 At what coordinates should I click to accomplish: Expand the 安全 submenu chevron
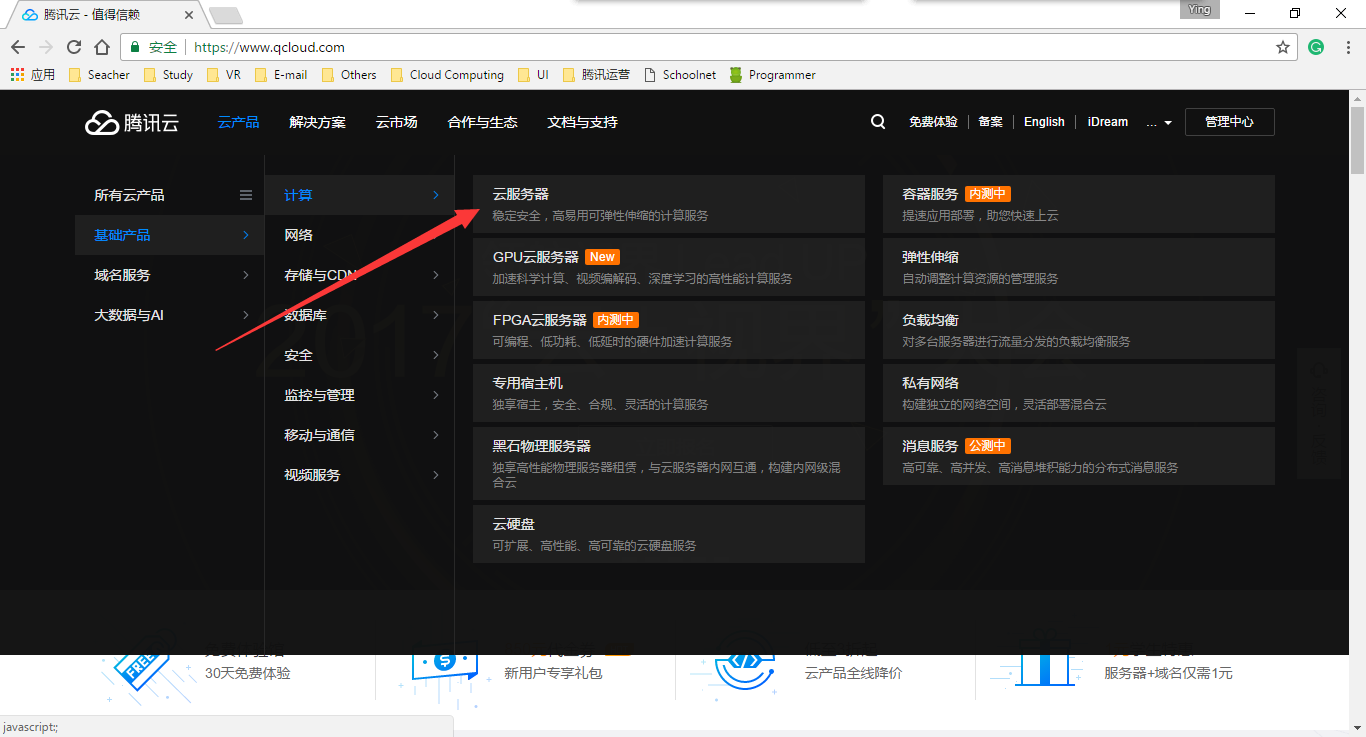pyautogui.click(x=436, y=355)
